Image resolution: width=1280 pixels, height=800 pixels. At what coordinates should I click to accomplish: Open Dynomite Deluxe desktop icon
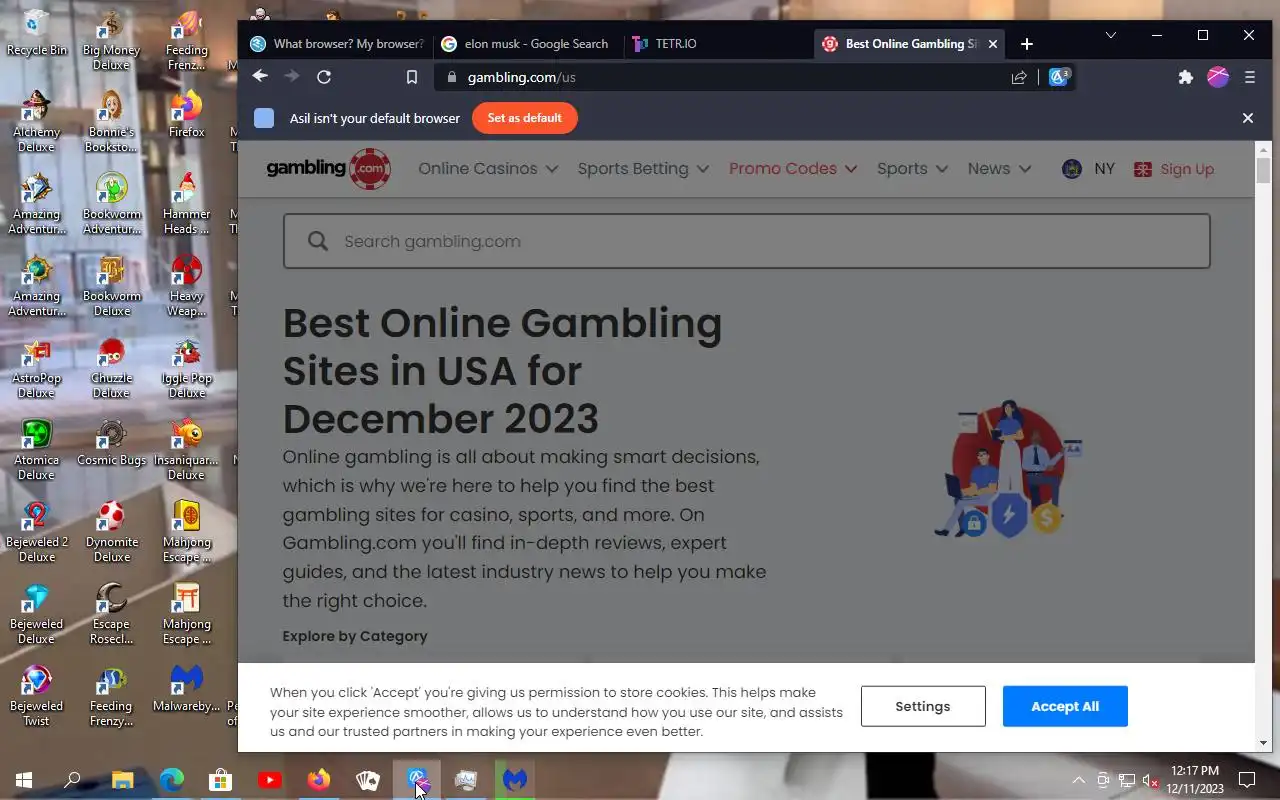click(x=111, y=532)
